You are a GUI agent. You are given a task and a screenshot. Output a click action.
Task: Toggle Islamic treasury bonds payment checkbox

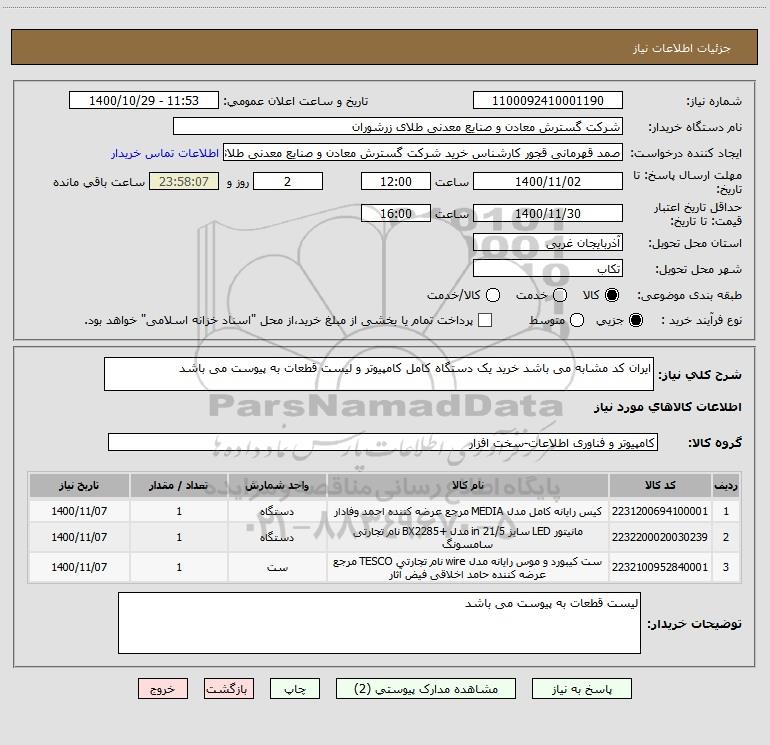click(485, 320)
